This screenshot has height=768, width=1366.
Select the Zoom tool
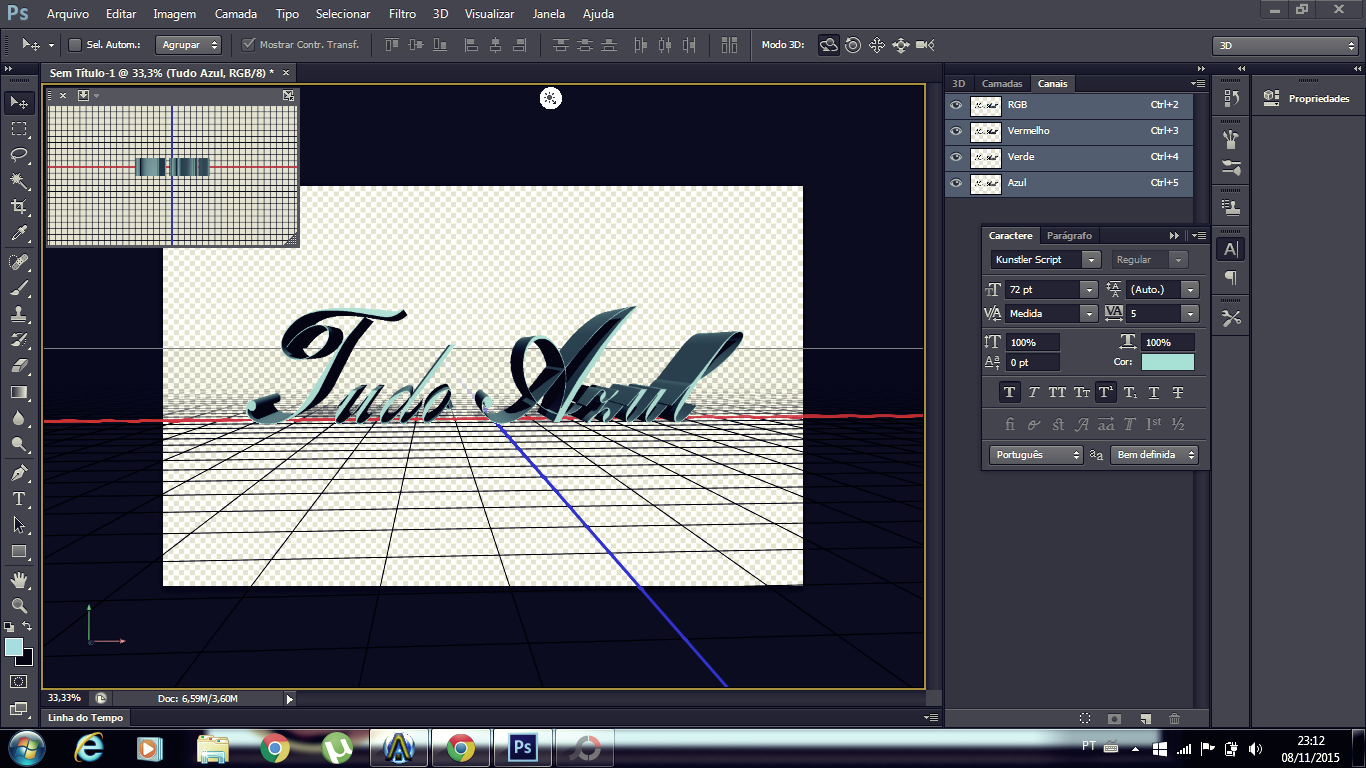(19, 605)
